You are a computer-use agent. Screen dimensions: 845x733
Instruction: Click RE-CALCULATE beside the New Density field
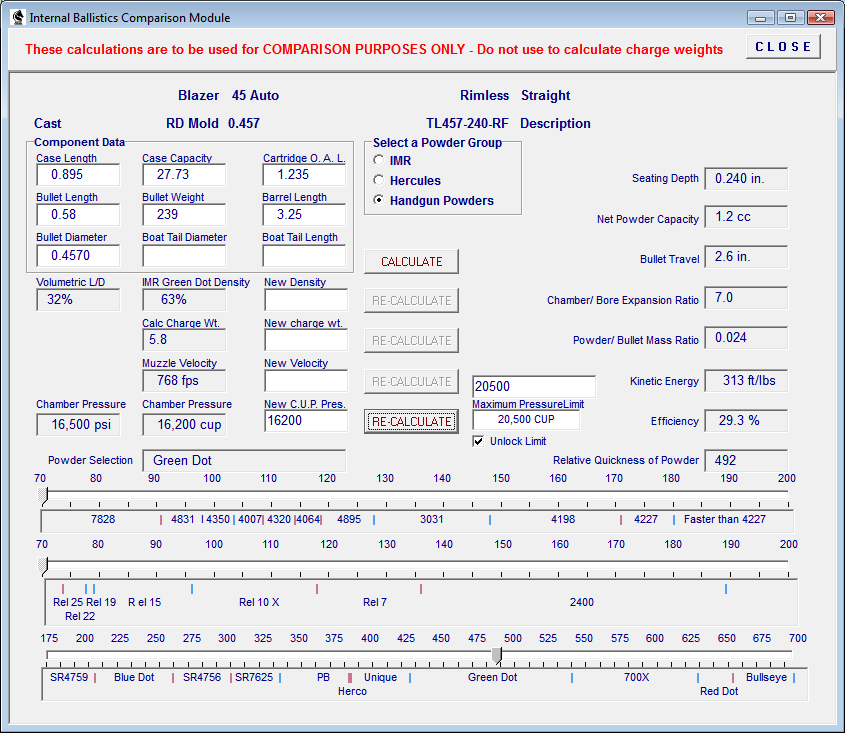click(411, 301)
